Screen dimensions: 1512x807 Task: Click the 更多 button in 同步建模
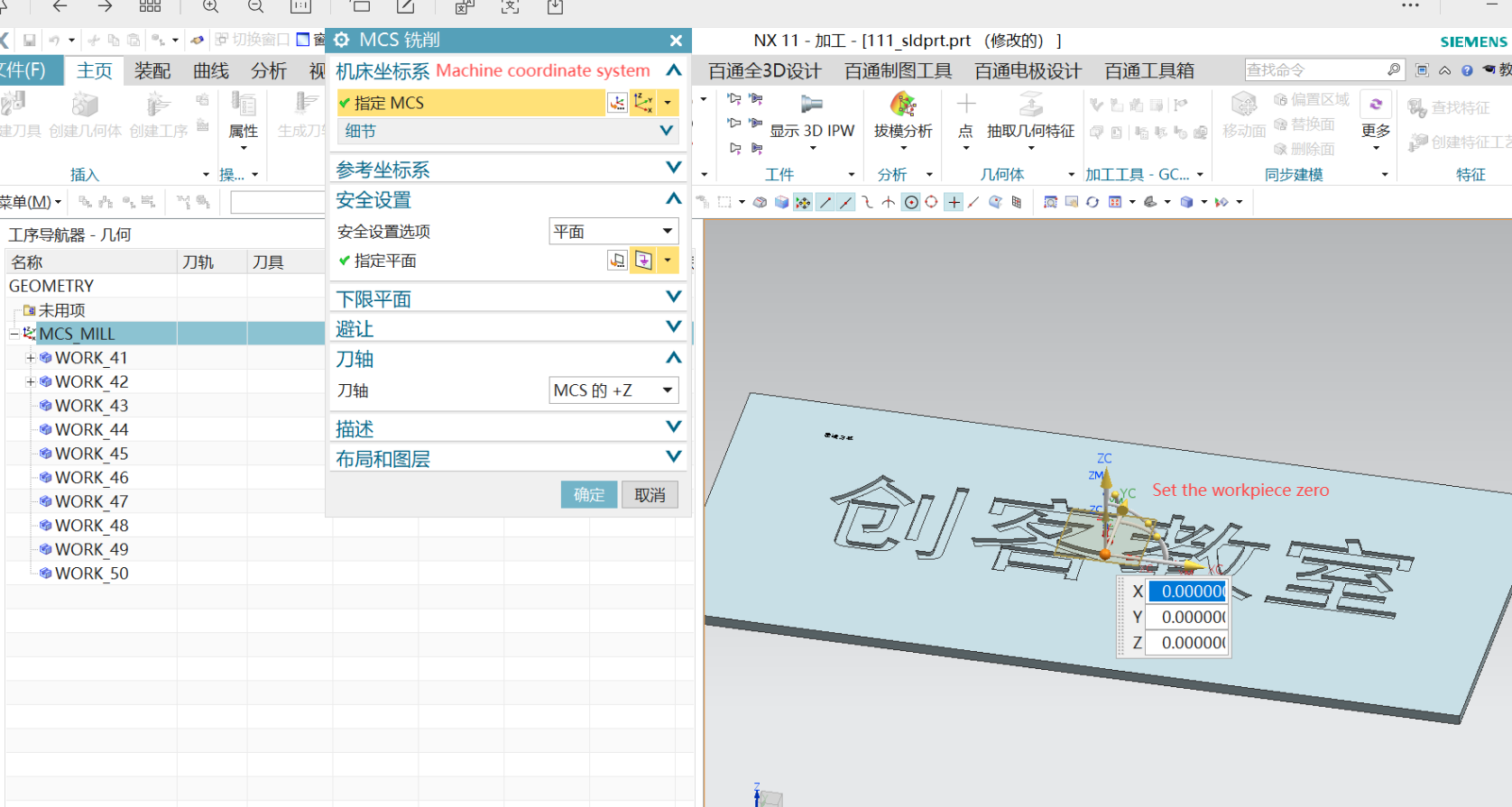click(x=1376, y=119)
